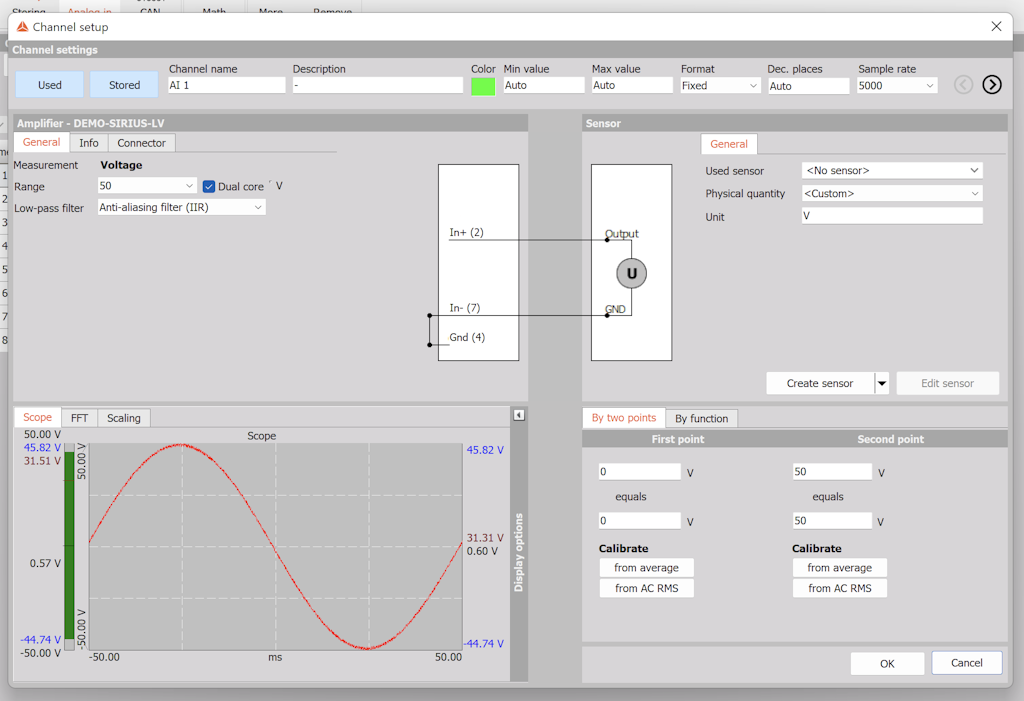Switch to amplifier Info tab
Screen dimensions: 1024x701
tap(89, 143)
